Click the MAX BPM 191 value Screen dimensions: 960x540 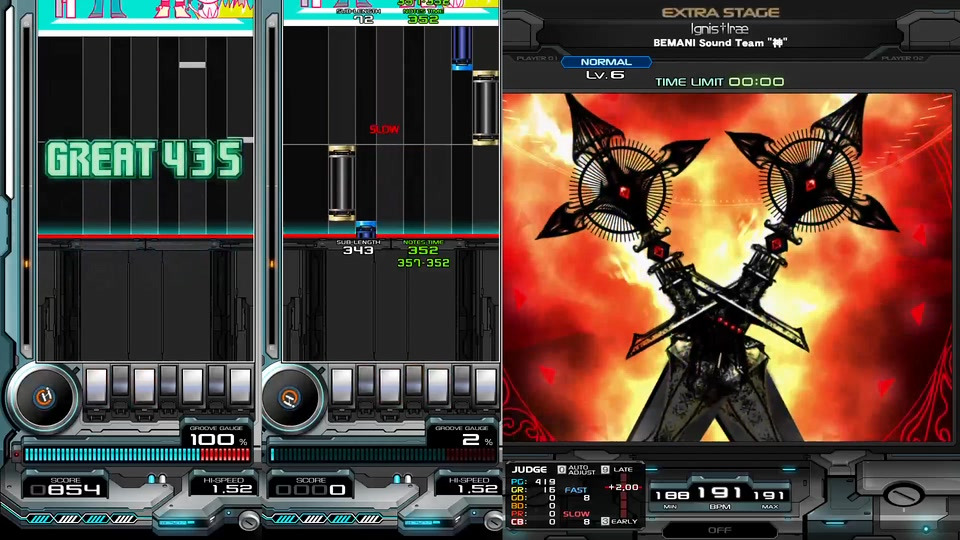click(769, 495)
